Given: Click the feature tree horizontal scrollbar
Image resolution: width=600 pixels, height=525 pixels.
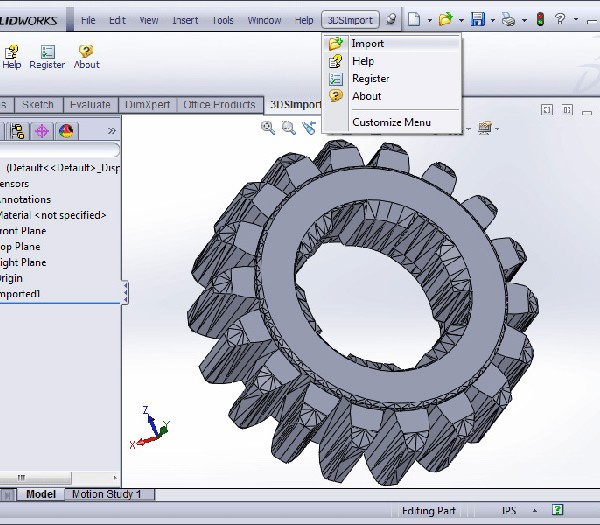Looking at the screenshot, I should click(36, 478).
